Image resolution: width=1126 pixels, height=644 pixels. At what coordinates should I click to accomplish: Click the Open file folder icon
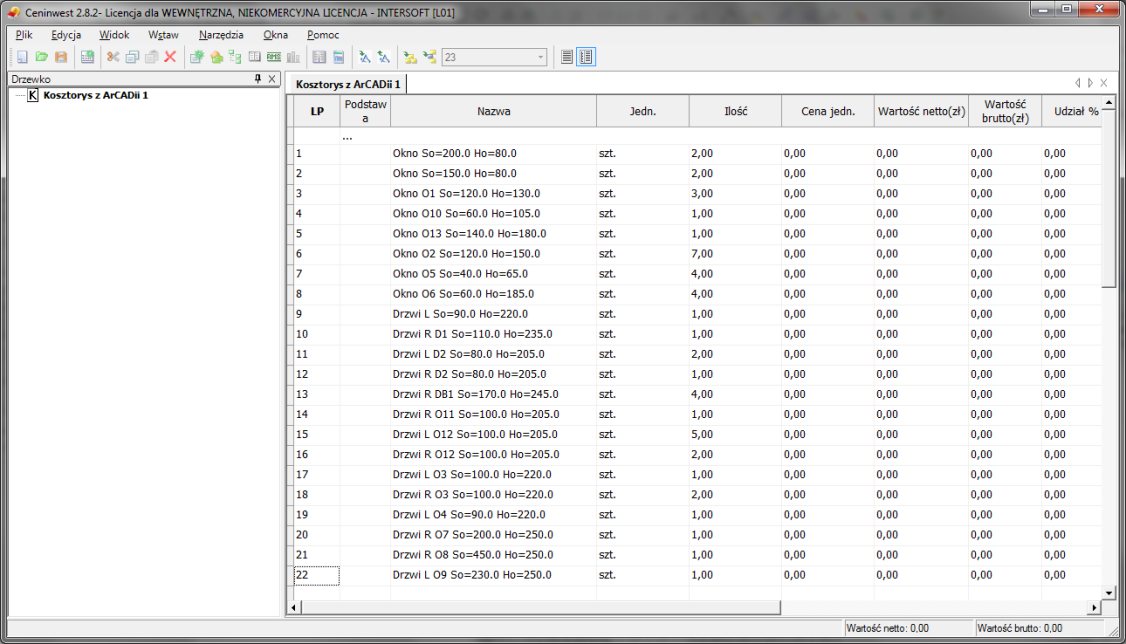(42, 57)
